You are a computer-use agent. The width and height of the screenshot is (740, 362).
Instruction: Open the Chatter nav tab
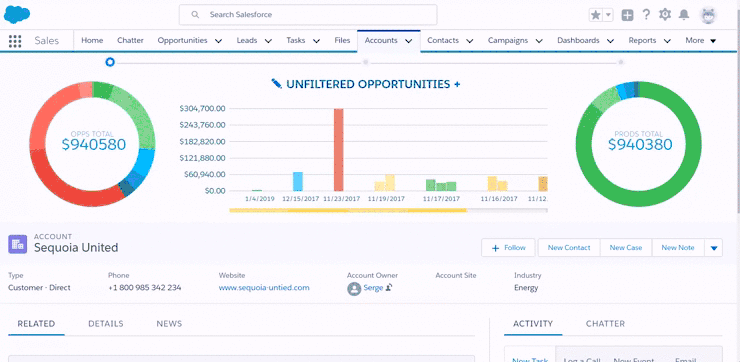pos(130,41)
